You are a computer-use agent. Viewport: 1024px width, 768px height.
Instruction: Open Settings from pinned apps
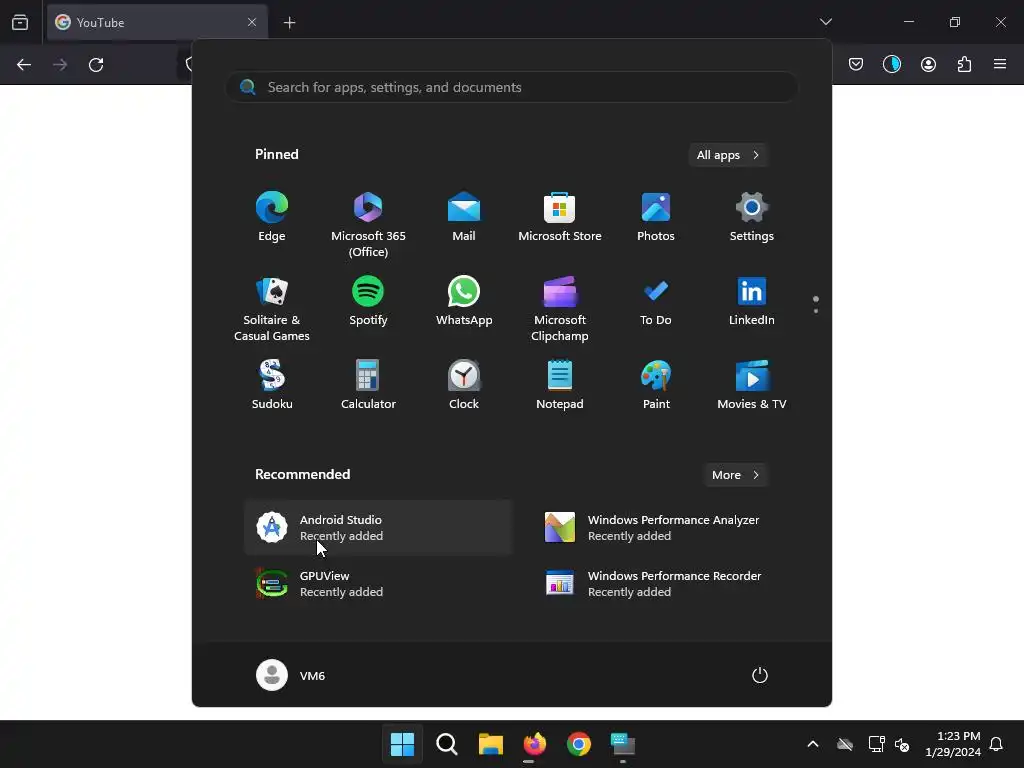752,217
